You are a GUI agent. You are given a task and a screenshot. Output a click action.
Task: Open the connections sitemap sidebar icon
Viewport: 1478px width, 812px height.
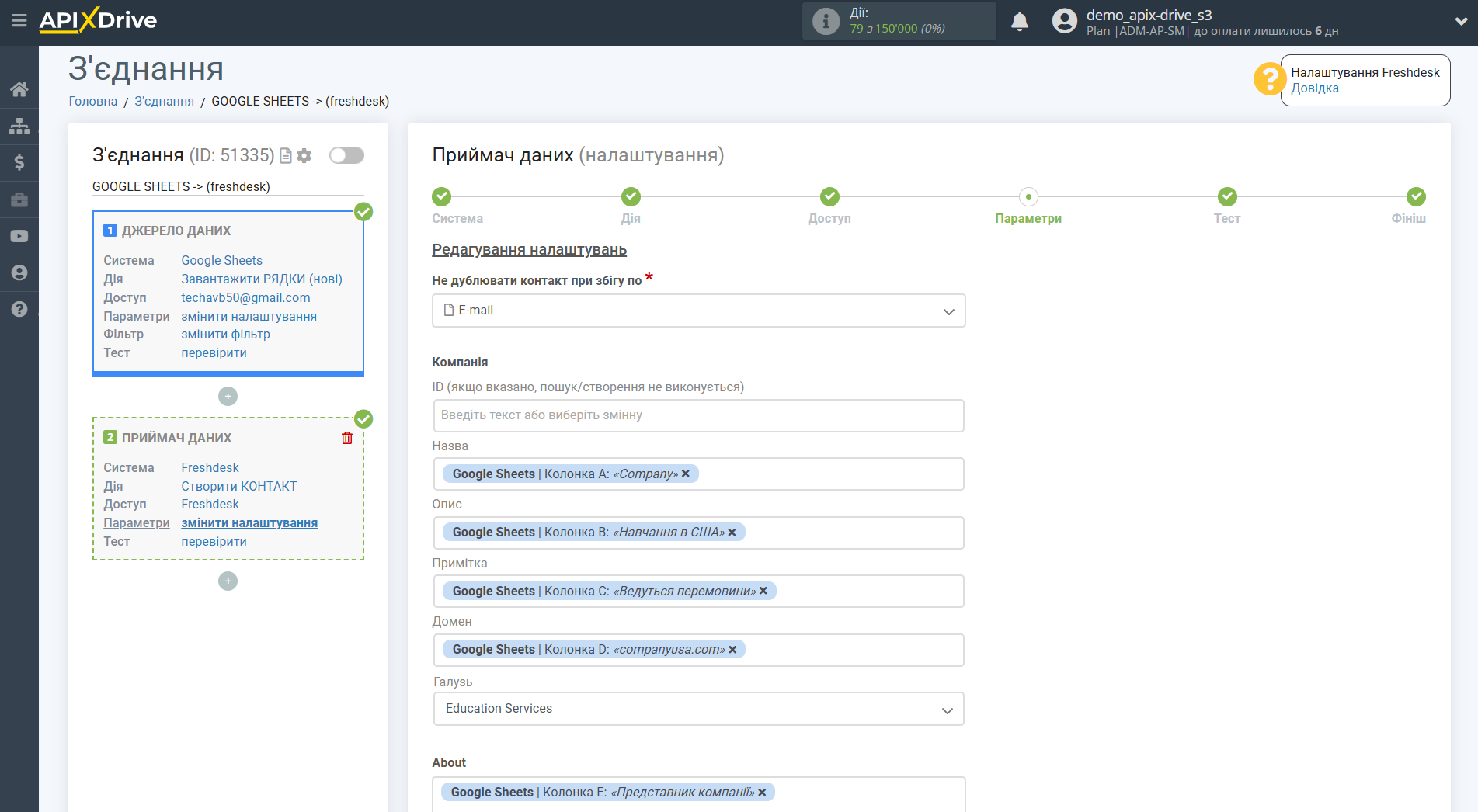pos(19,126)
